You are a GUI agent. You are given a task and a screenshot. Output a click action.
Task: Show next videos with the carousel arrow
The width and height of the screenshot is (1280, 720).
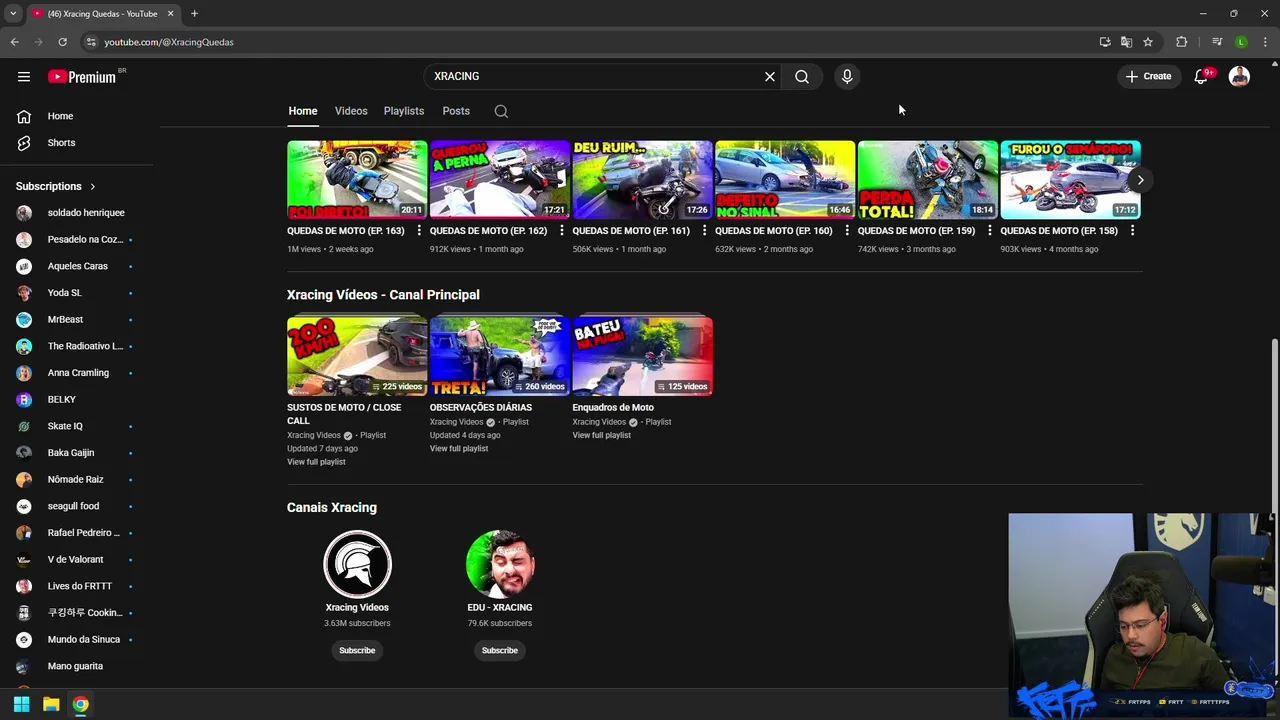click(x=1140, y=180)
